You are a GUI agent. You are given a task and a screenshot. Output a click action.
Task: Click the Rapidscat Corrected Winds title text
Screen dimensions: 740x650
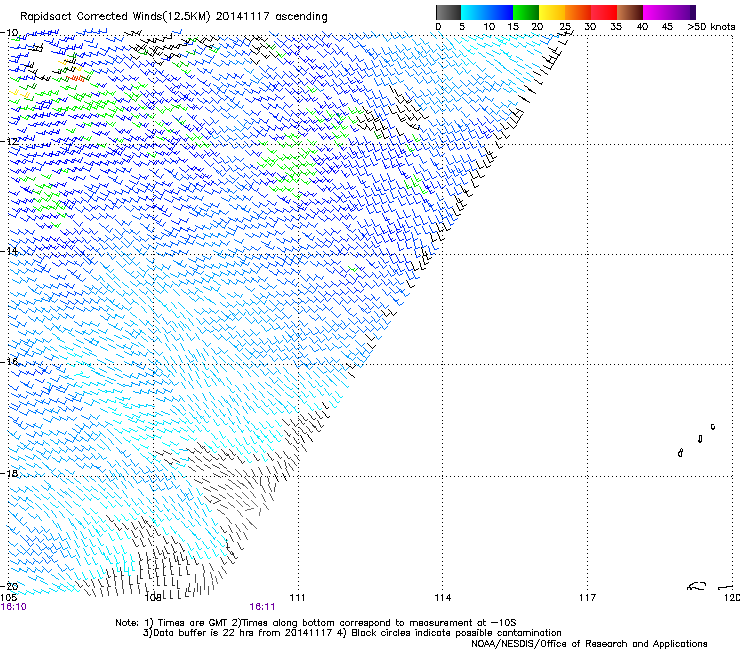tap(174, 17)
